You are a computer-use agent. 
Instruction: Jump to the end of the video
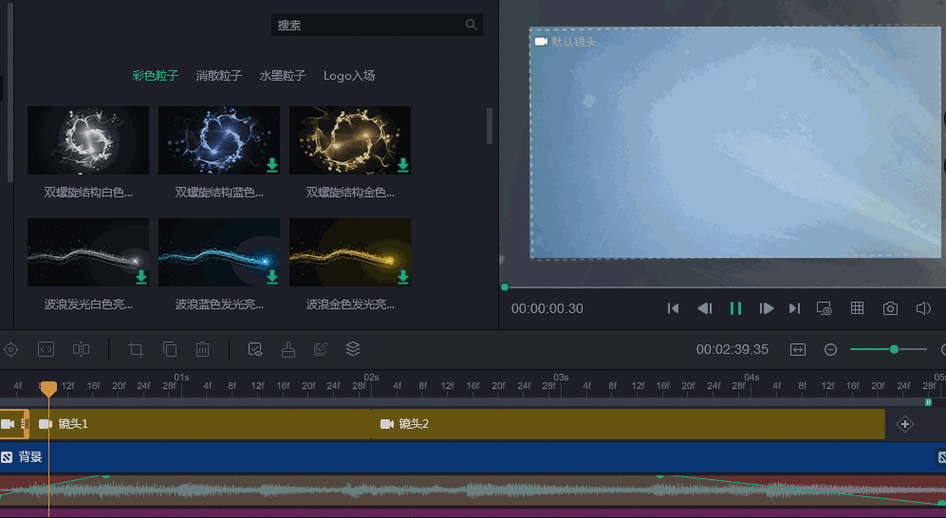coord(795,308)
